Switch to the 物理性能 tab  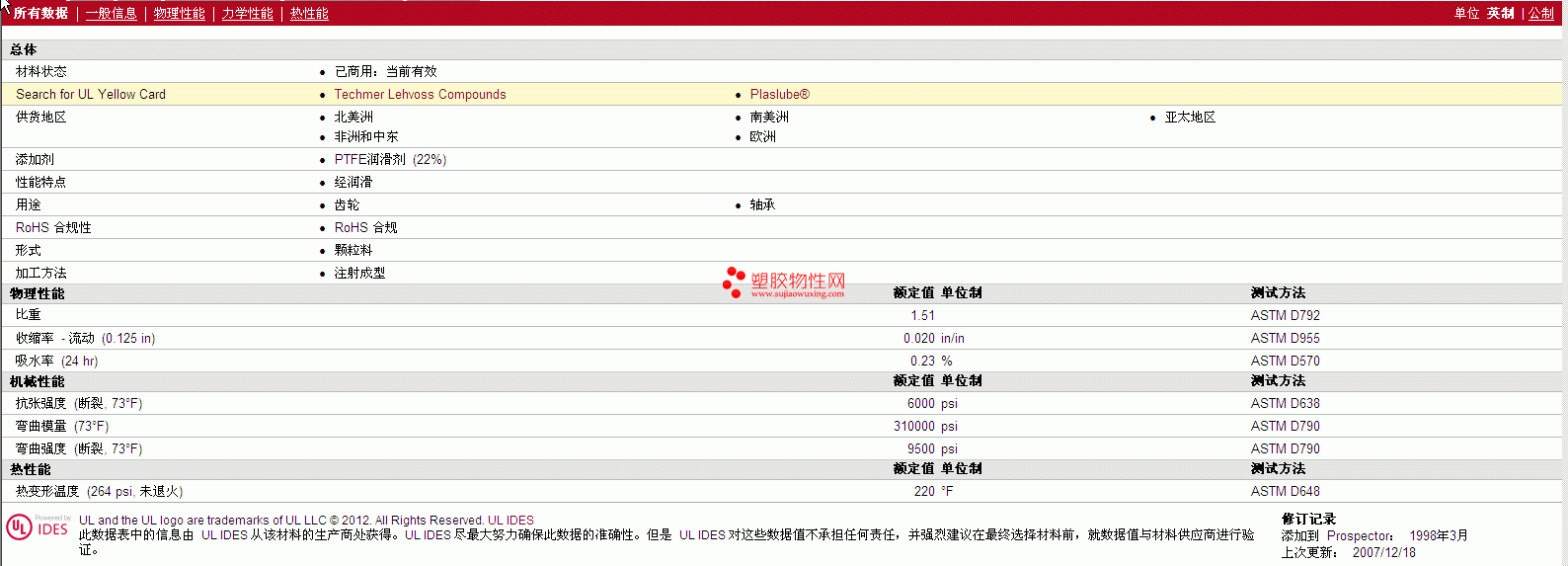[x=180, y=13]
